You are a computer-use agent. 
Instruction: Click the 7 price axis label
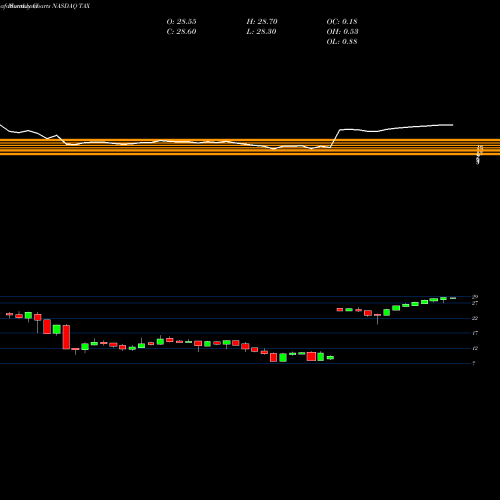(x=474, y=363)
